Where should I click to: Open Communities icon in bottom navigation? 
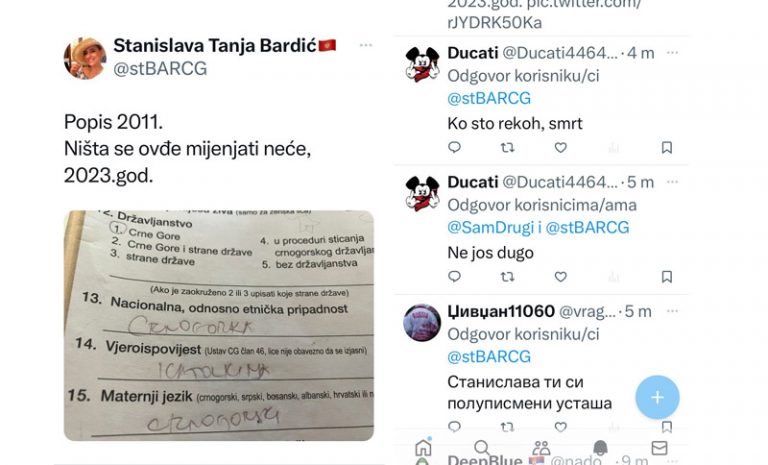(x=541, y=447)
